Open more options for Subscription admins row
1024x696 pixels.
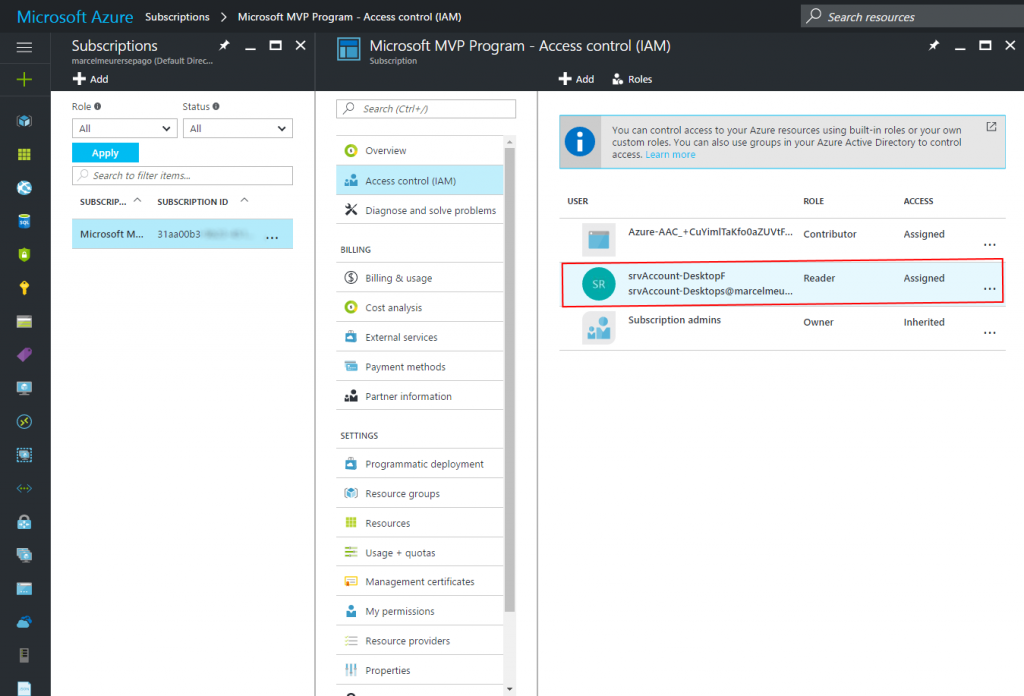click(989, 333)
